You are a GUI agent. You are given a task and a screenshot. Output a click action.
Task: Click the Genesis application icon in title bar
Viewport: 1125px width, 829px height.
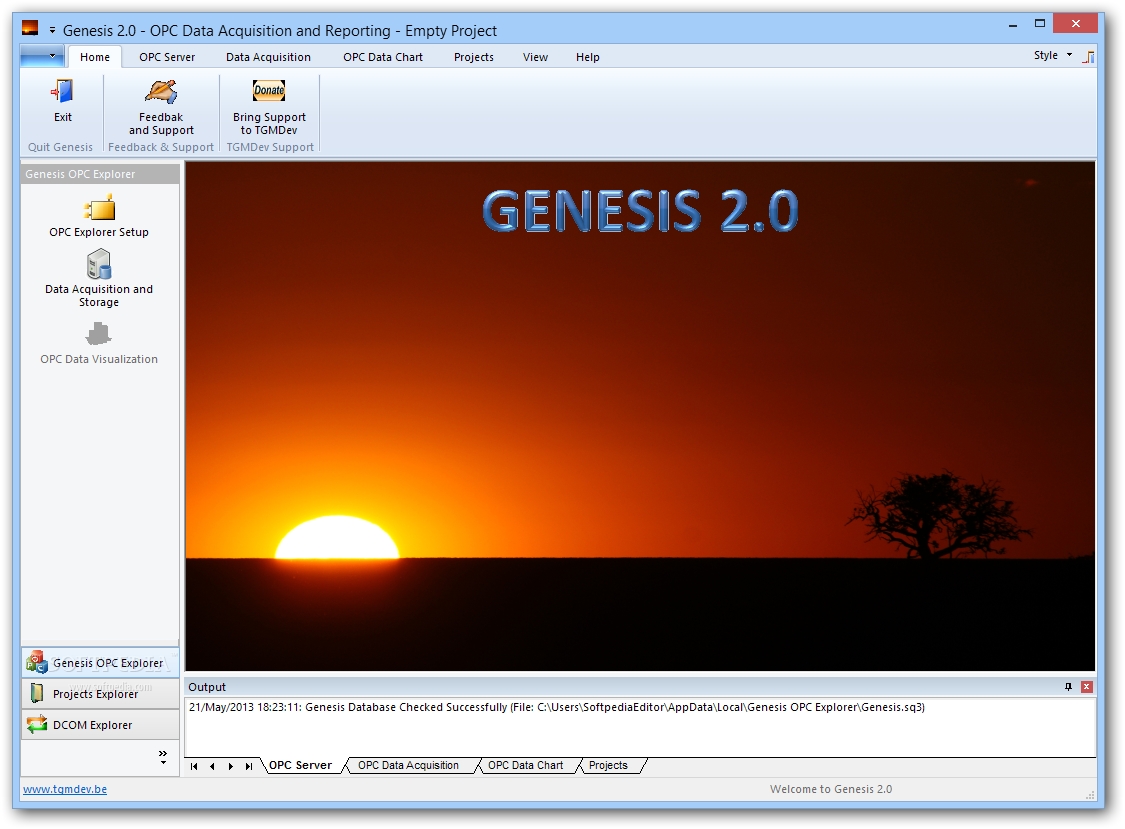click(x=30, y=29)
